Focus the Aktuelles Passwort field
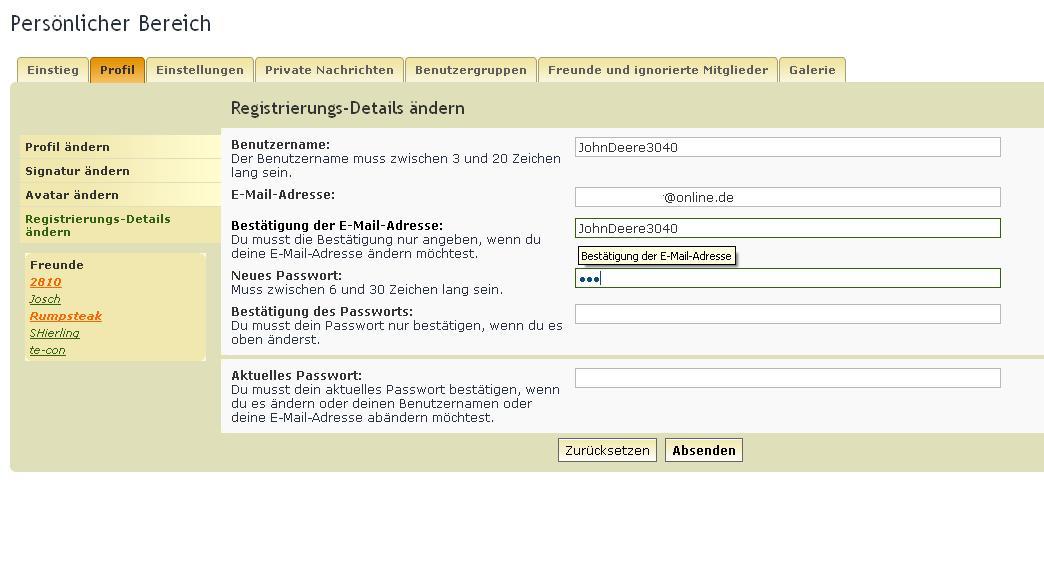The width and height of the screenshot is (1044, 576). [787, 378]
